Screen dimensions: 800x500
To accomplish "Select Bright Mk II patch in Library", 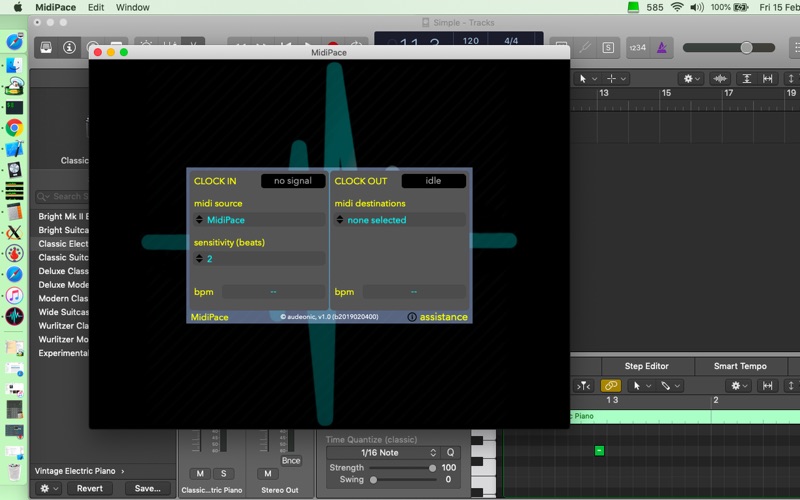I will click(x=62, y=216).
